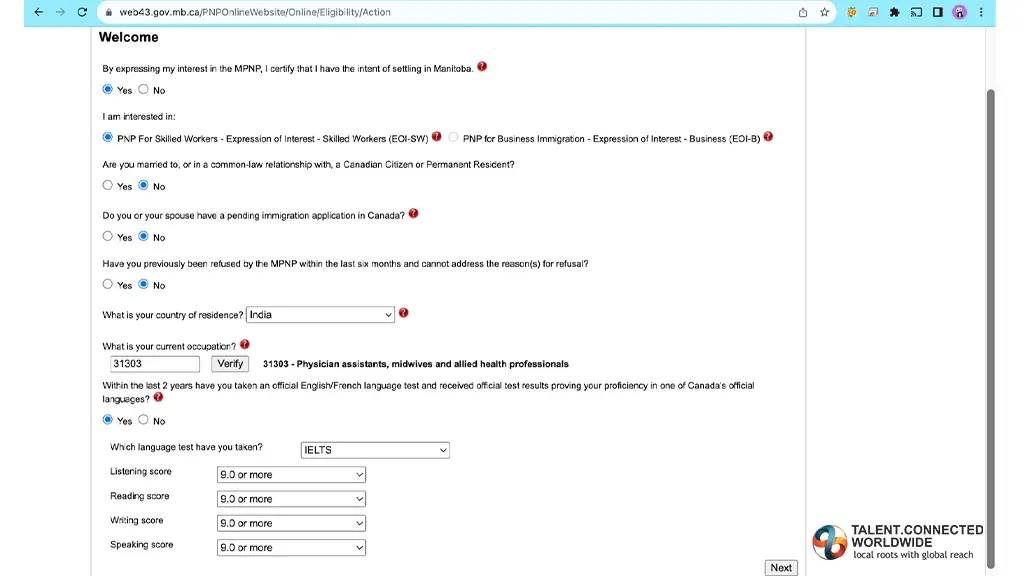Click help icon next to country of residence

pos(404,313)
